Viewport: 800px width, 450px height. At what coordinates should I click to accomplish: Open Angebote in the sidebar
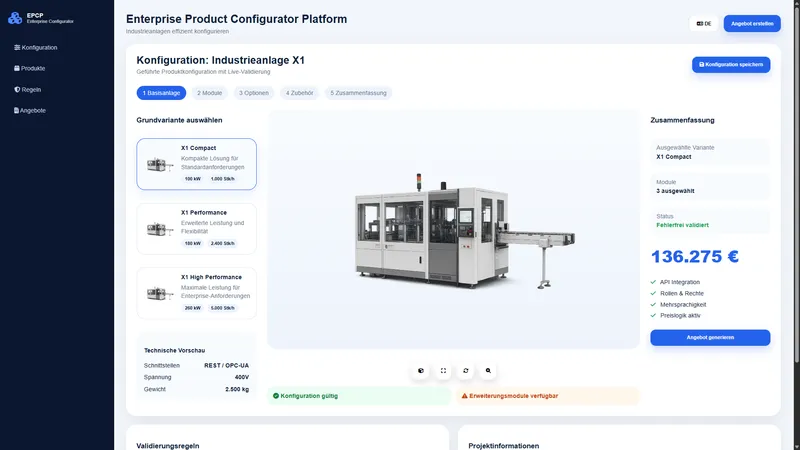[x=30, y=110]
